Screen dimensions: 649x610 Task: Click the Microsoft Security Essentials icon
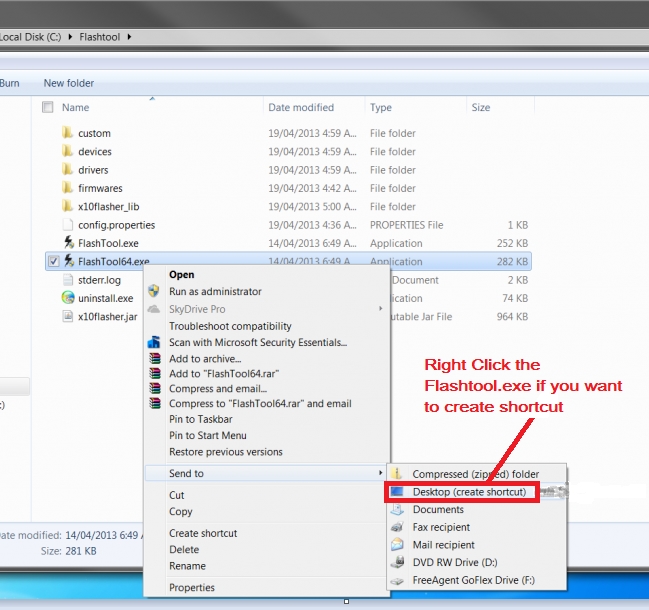154,342
